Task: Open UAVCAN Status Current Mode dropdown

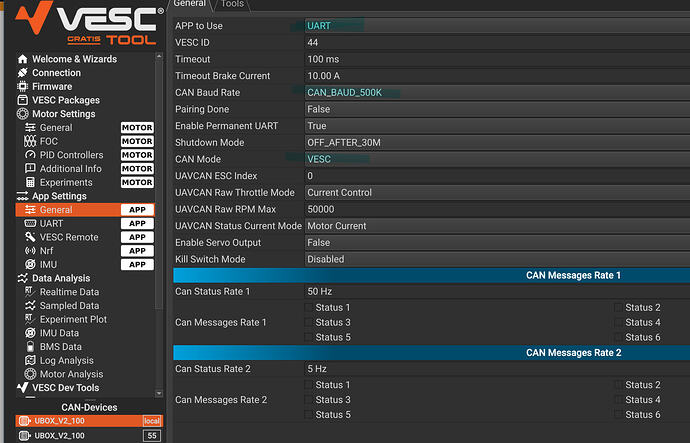Action: pyautogui.click(x=497, y=226)
